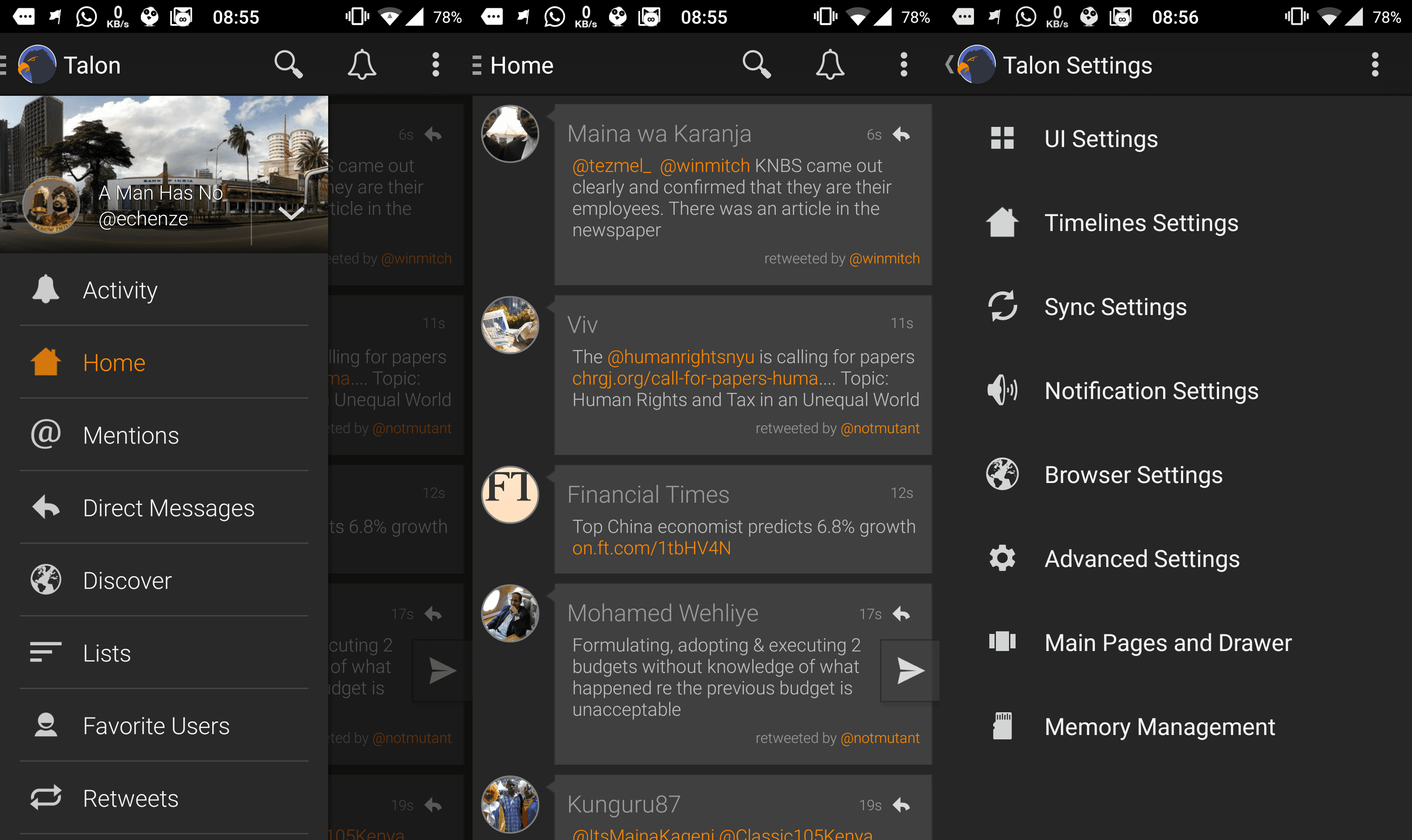Tap the Activity bell icon in drawer

[x=46, y=289]
